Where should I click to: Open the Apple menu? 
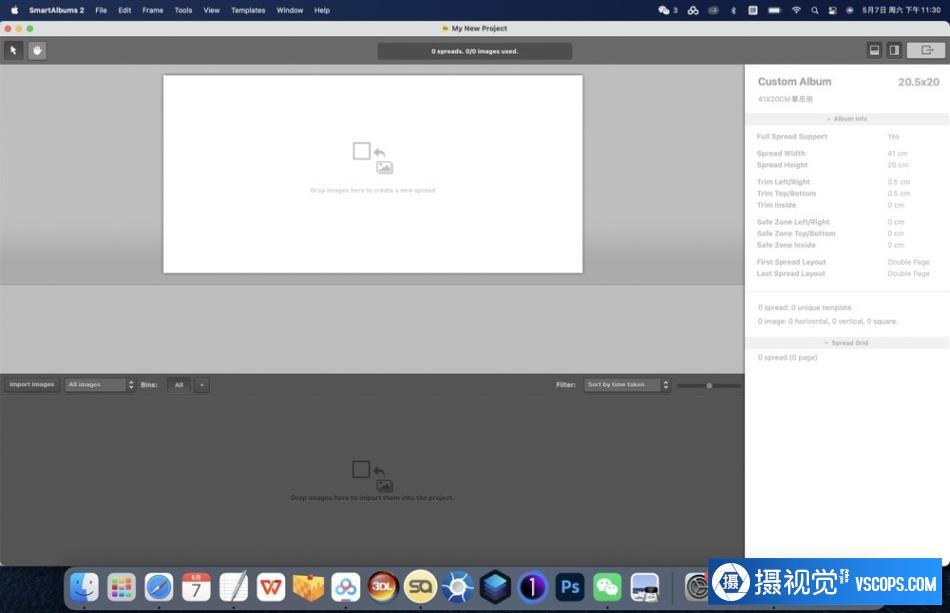[x=15, y=10]
